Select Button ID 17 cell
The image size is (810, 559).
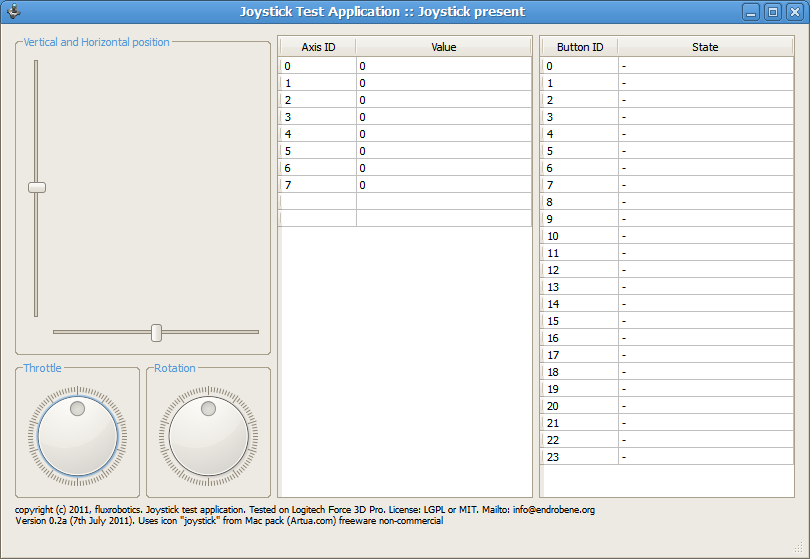[580, 355]
